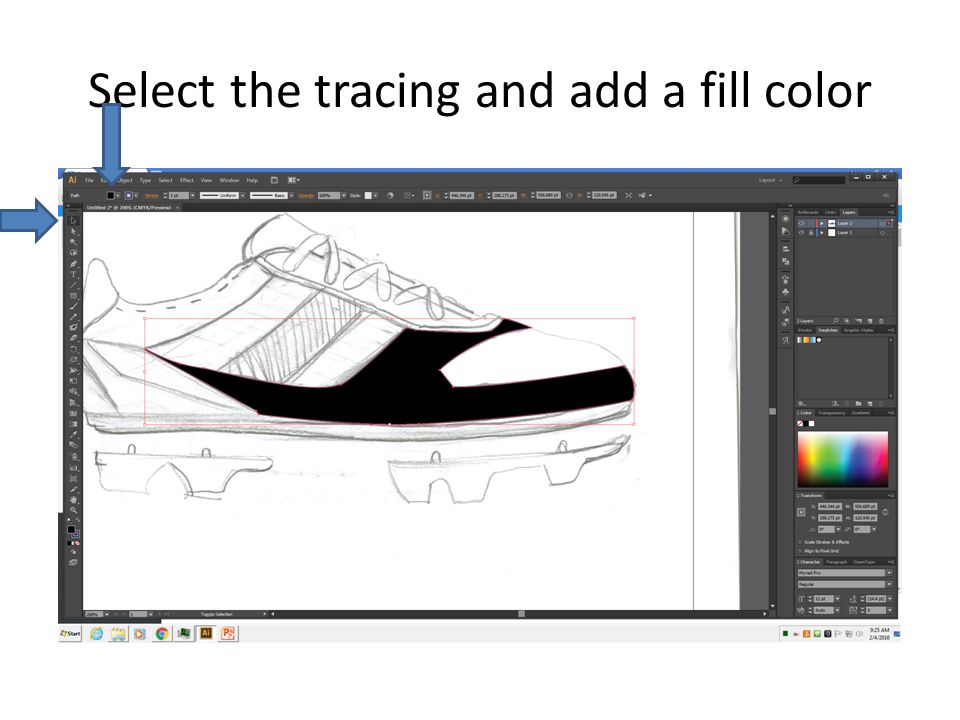Viewport: 960px width, 720px height.
Task: Select the Selection tool in tools panel
Action: (x=73, y=220)
